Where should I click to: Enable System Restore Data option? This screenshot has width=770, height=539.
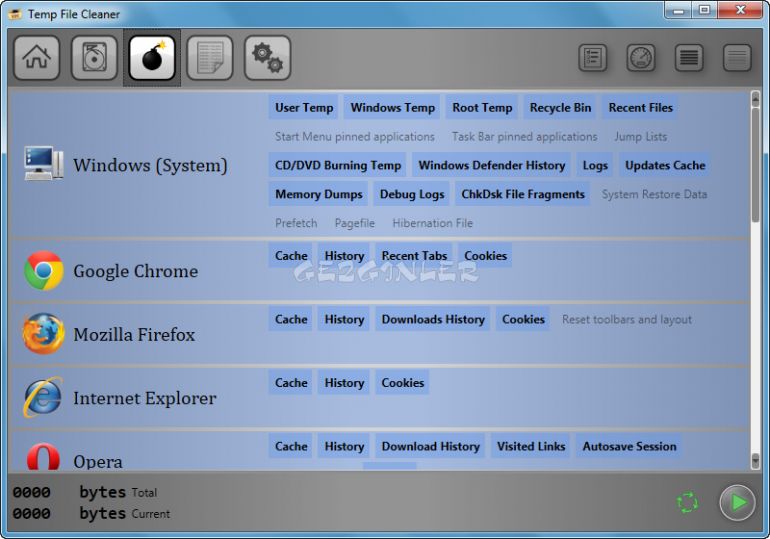[x=655, y=194]
